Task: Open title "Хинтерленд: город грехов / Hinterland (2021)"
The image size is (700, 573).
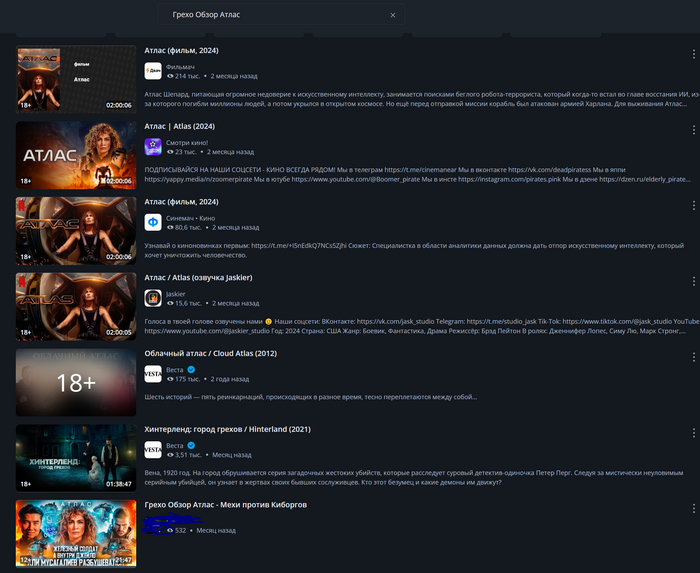Action: pyautogui.click(x=227, y=429)
